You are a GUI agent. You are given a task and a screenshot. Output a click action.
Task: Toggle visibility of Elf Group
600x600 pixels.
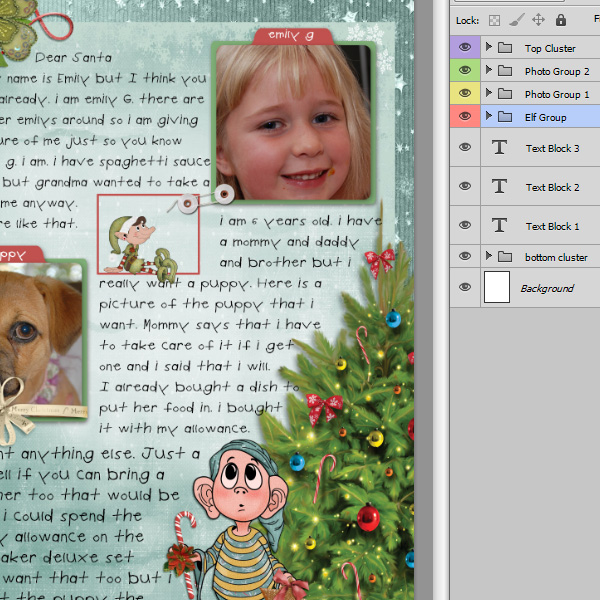[465, 116]
